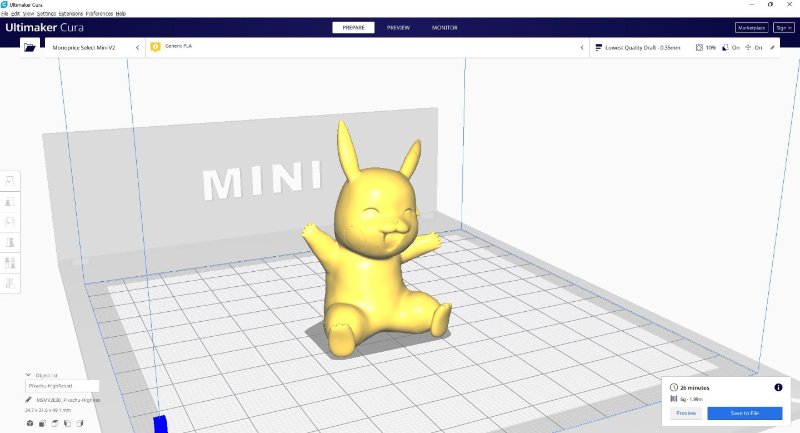Open the Marketplace button
The image size is (800, 433).
(x=751, y=28)
